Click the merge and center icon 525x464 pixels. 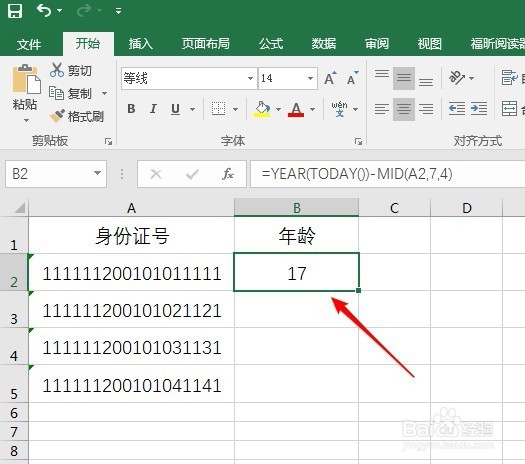tap(509, 109)
